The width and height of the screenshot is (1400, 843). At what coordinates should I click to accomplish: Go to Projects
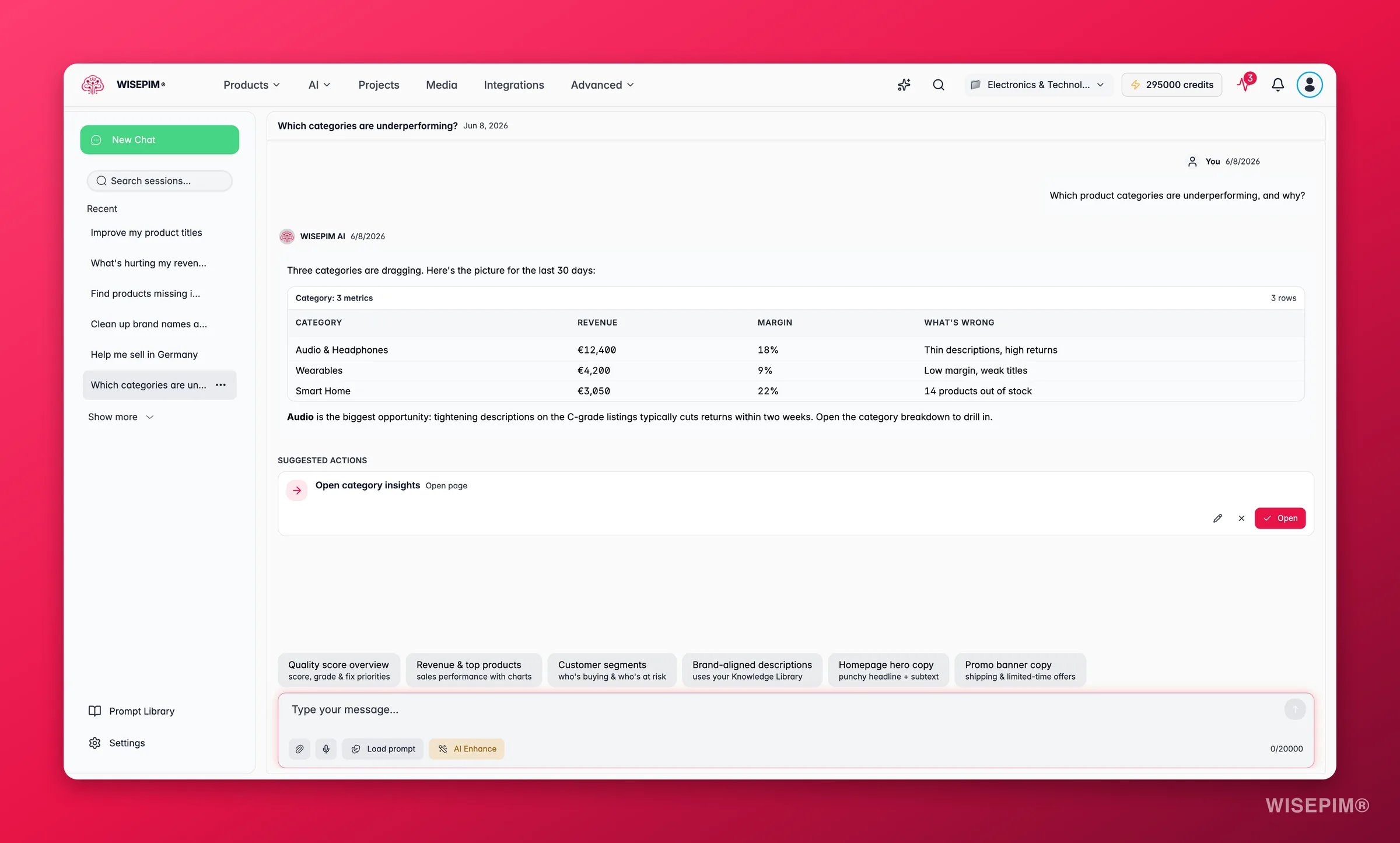click(x=379, y=85)
